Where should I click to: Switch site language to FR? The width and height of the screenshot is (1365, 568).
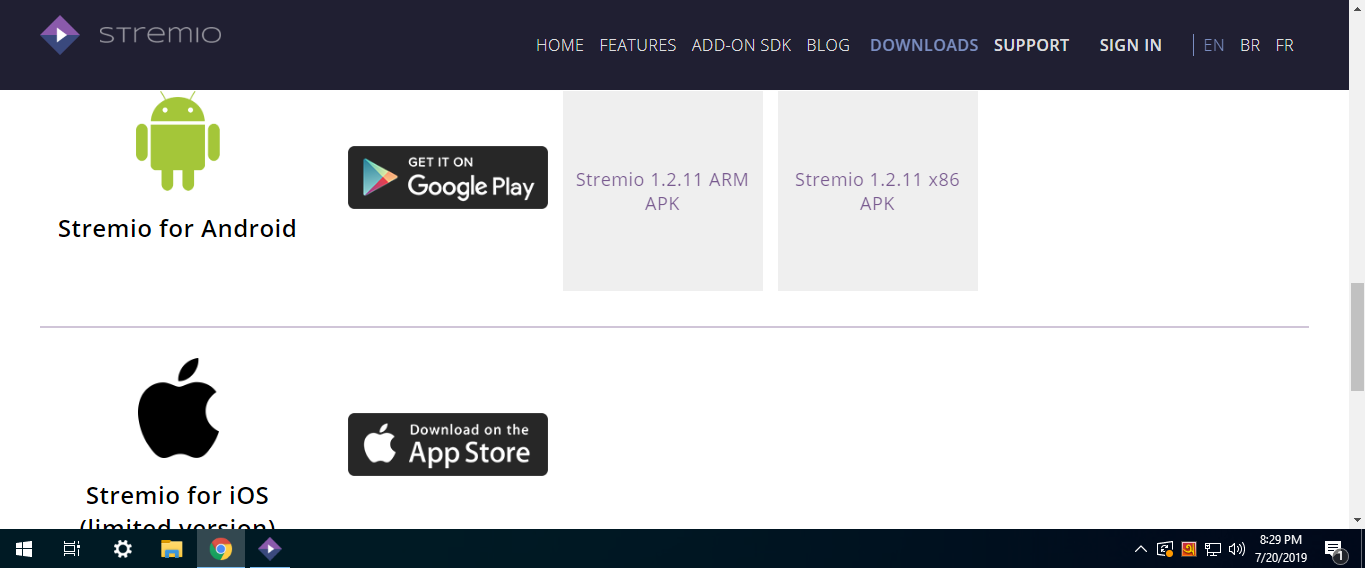1285,45
